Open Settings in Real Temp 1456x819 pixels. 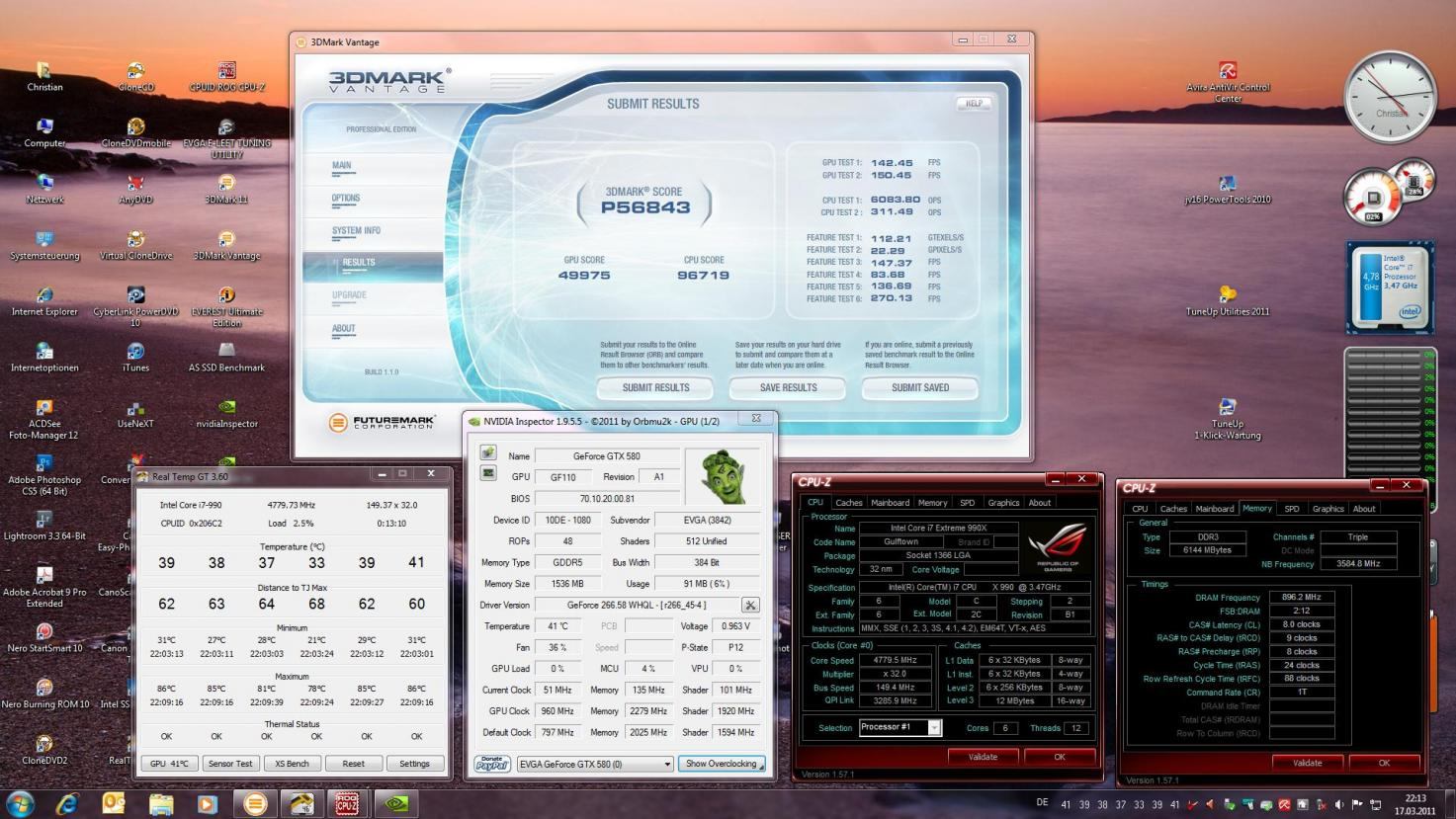414,764
